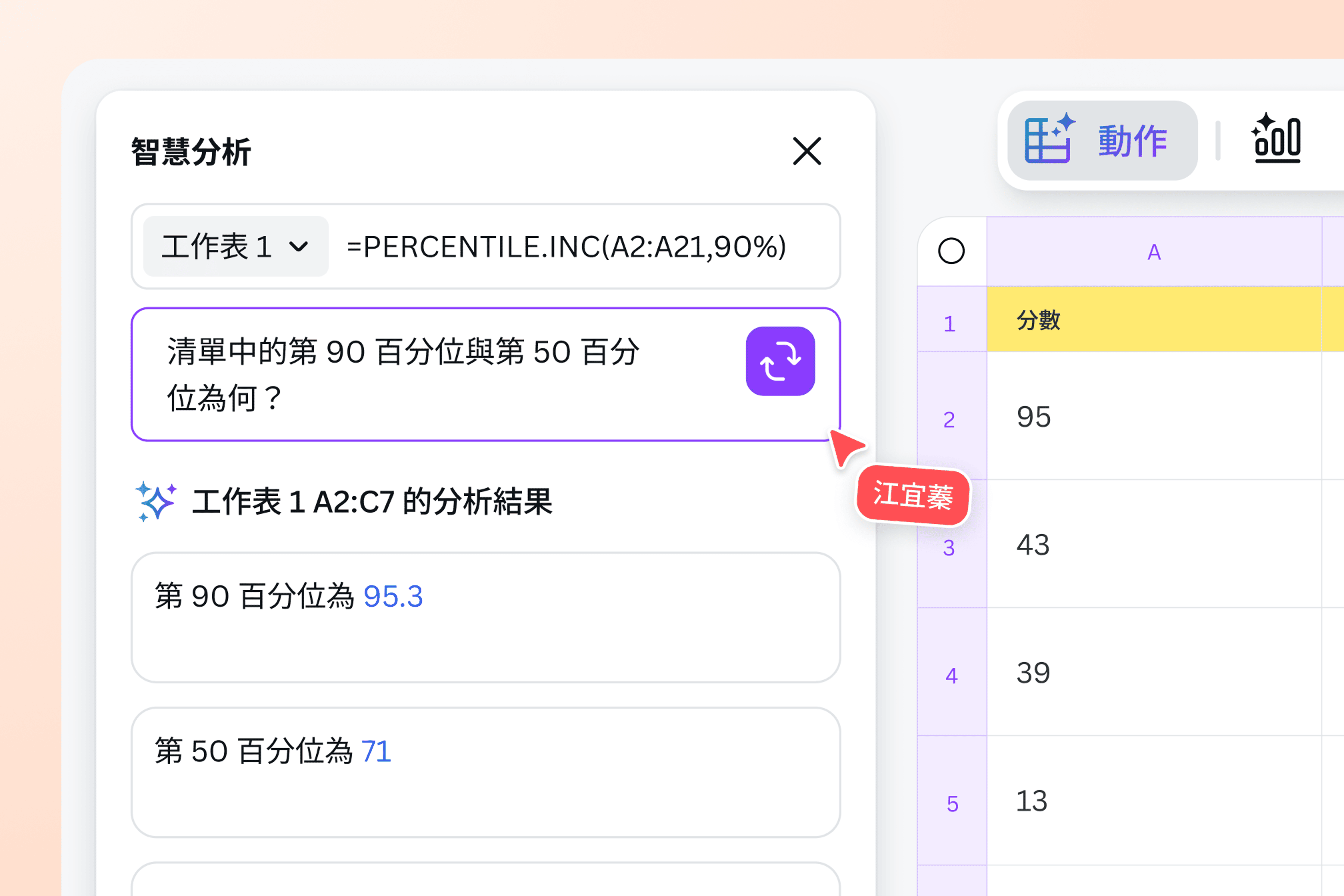The image size is (1344, 896).
Task: Click the blue value 71
Action: (x=377, y=752)
